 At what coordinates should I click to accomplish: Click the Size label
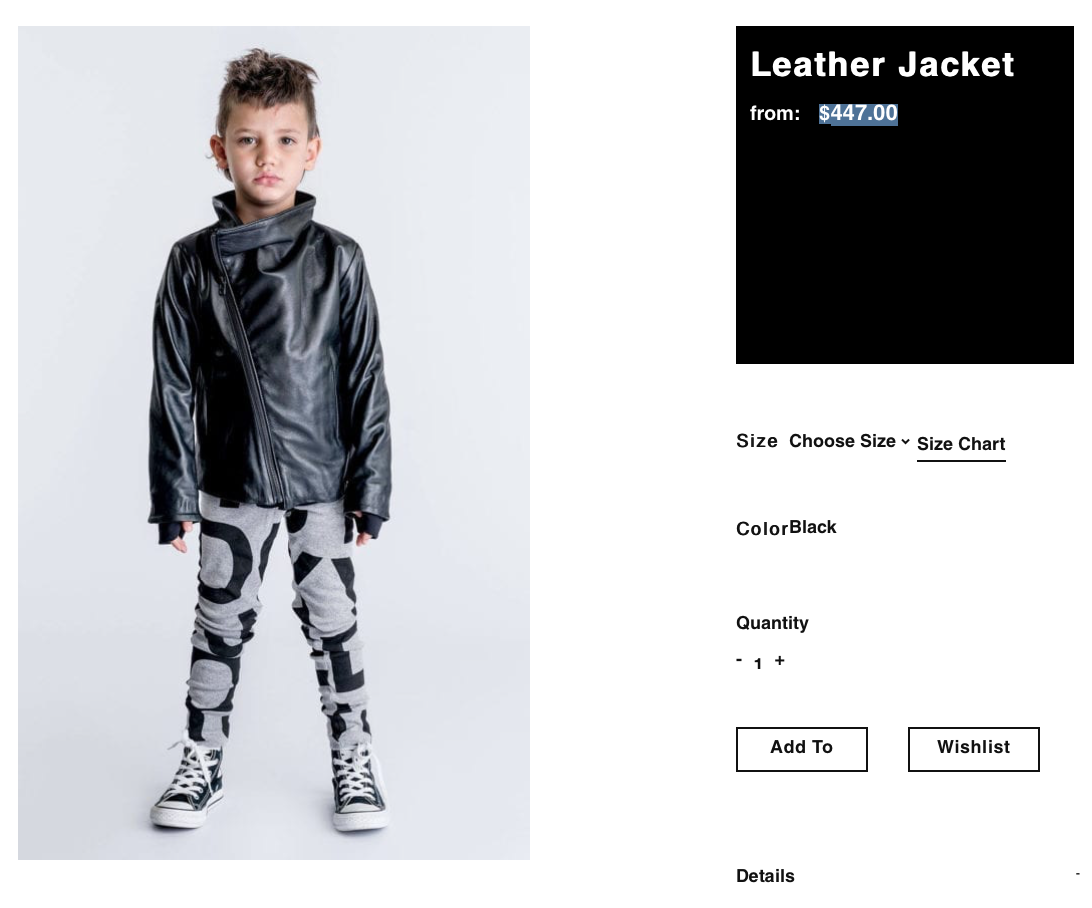click(x=756, y=441)
